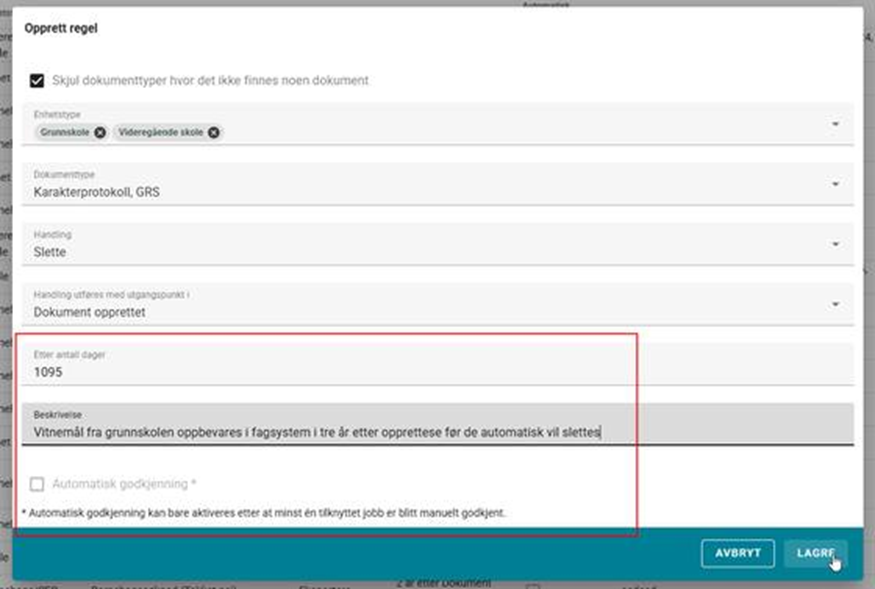Open the Dokumenttype dropdown arrow
The image size is (875, 589).
click(835, 184)
